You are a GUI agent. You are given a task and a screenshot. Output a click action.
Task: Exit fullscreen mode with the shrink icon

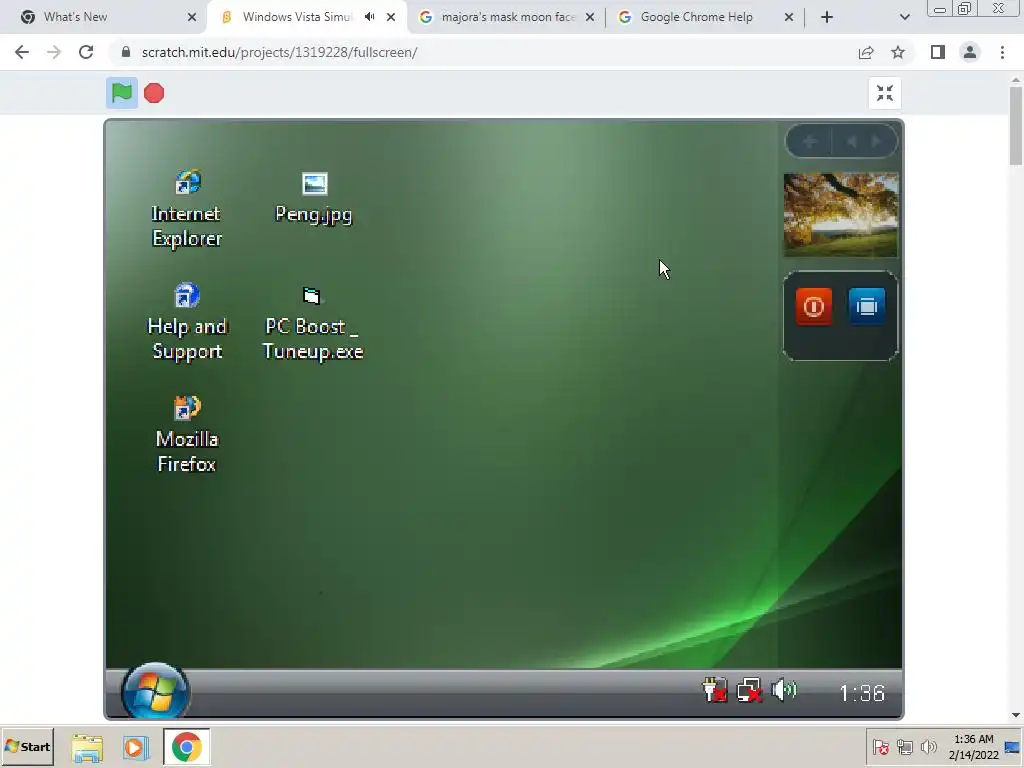coord(885,93)
